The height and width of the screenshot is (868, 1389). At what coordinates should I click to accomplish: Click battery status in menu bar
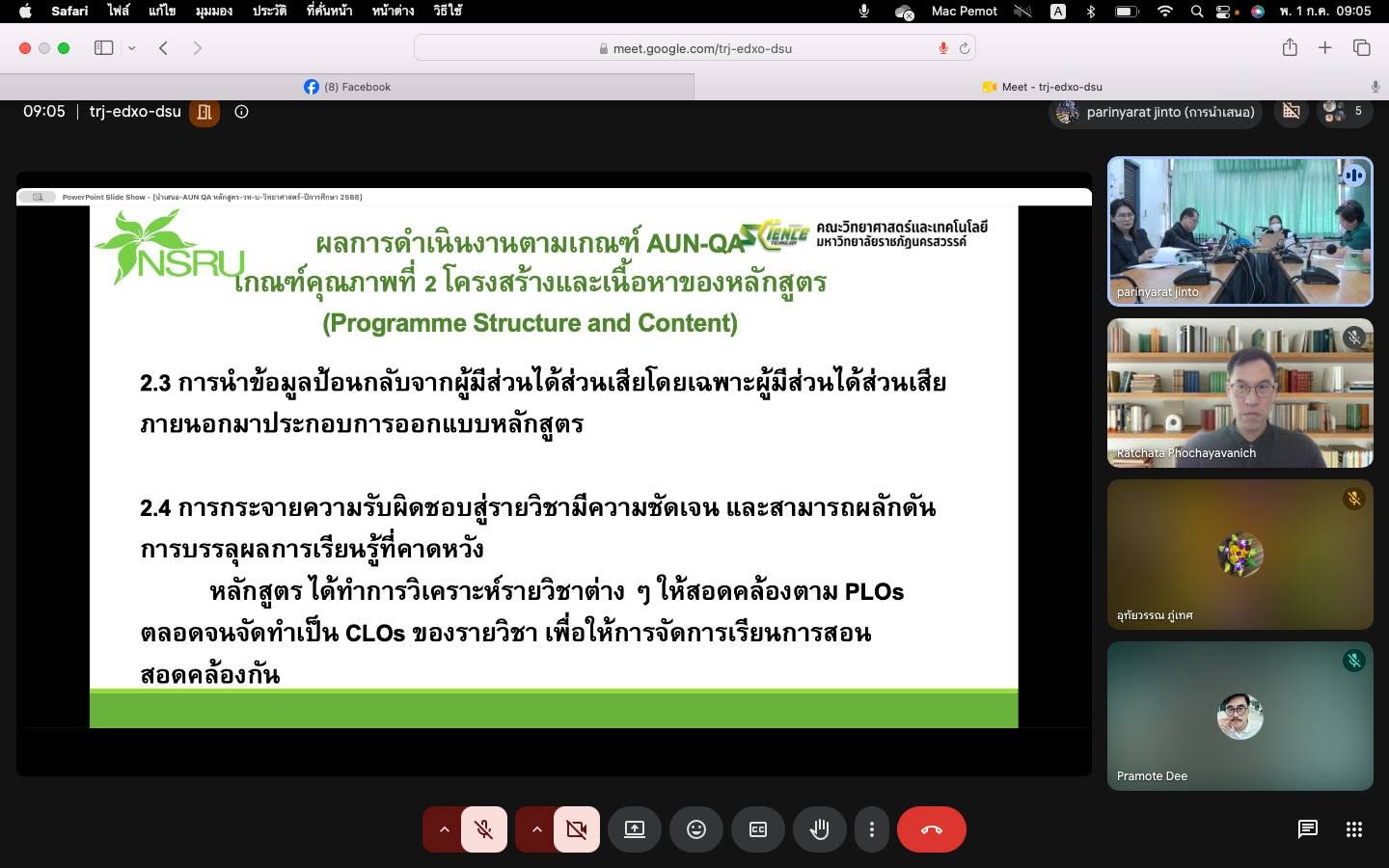click(1126, 11)
